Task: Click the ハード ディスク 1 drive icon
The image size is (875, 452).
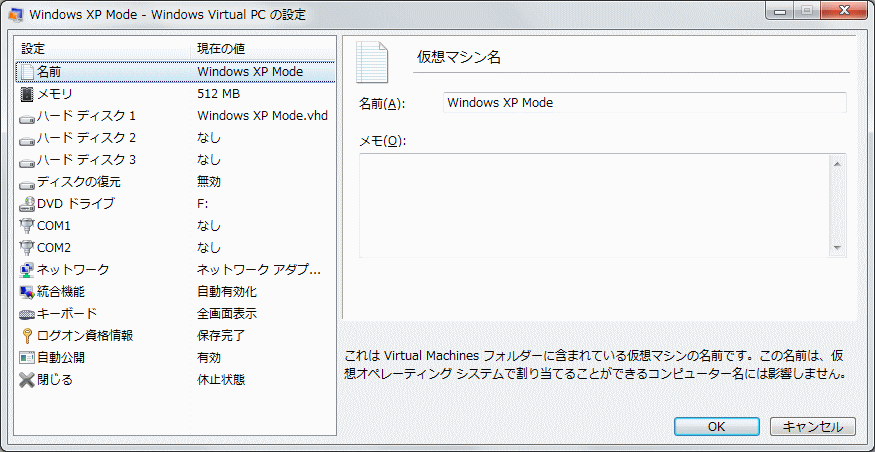Action: pos(27,118)
